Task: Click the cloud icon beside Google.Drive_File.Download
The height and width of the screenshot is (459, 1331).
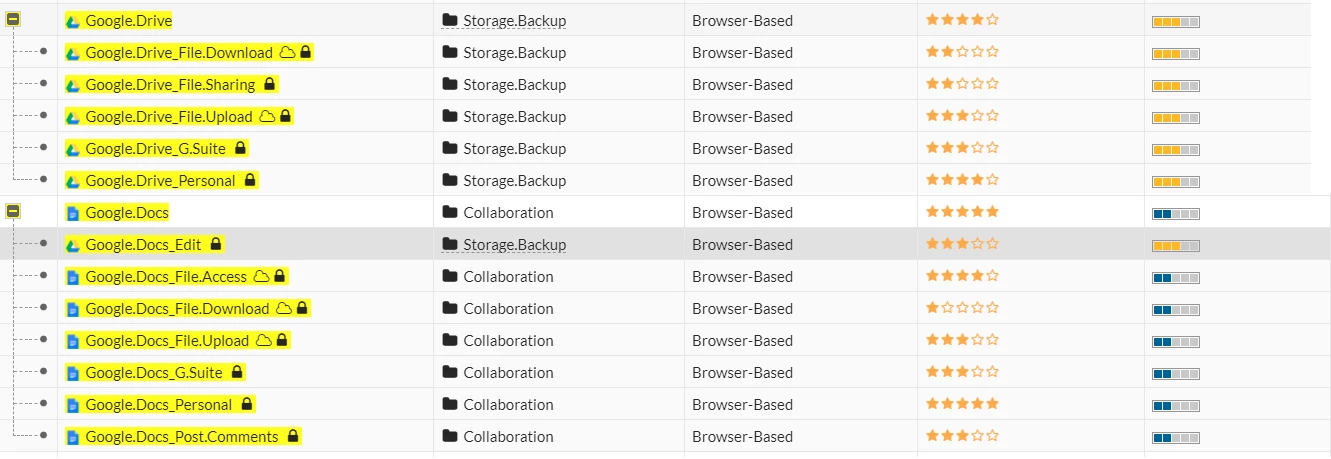Action: pos(287,52)
